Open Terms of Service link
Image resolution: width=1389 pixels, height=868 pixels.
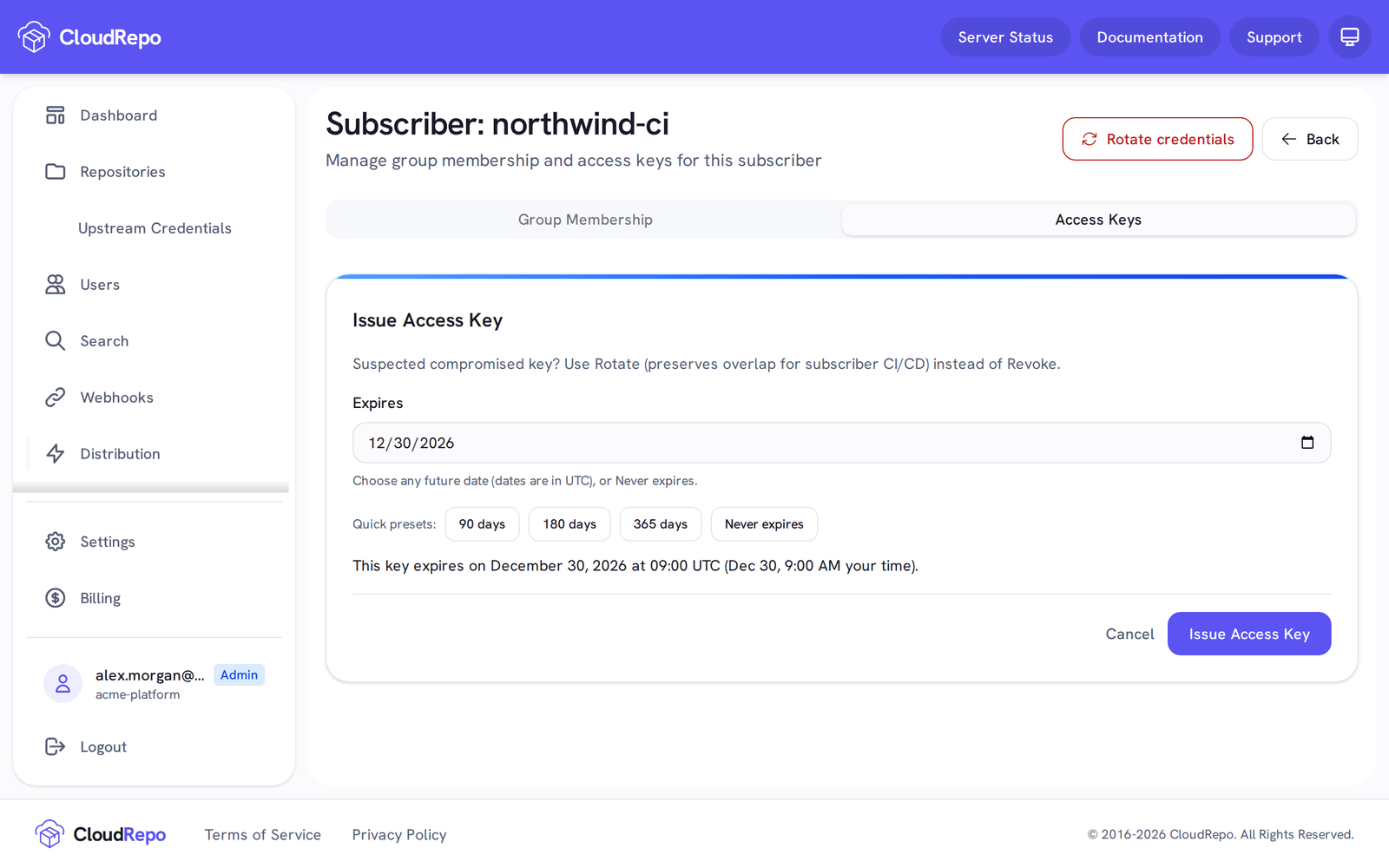click(x=263, y=834)
